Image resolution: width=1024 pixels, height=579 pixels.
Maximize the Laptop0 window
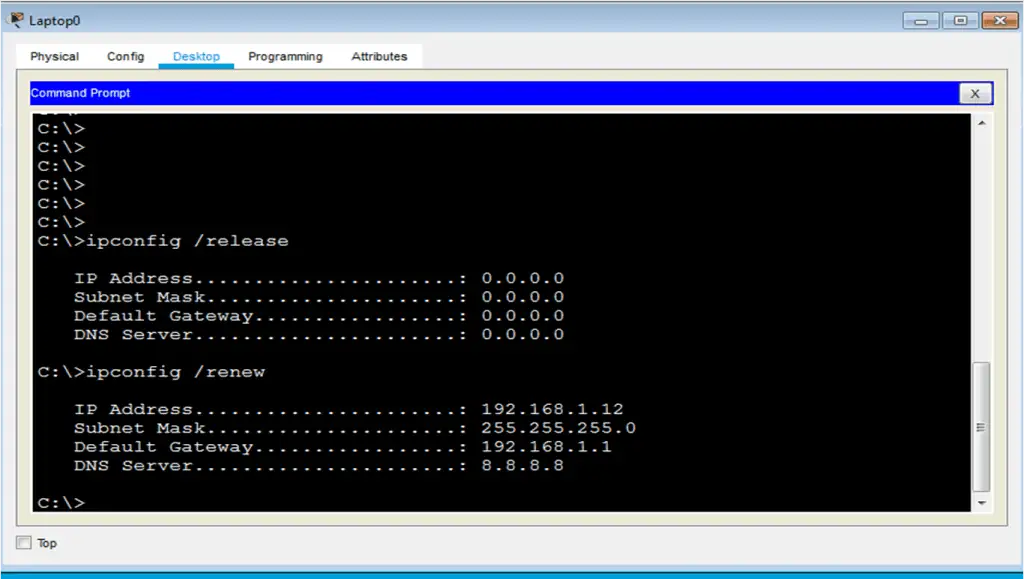pos(960,21)
